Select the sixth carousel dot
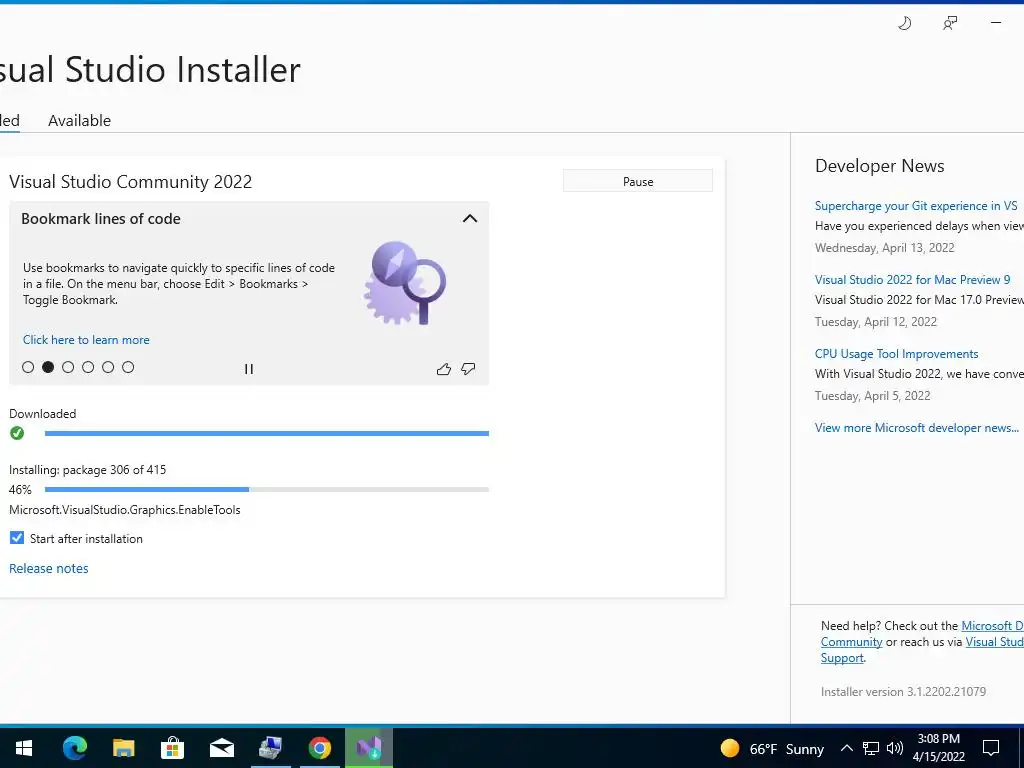Screen dimensions: 1024x768 click(x=128, y=367)
